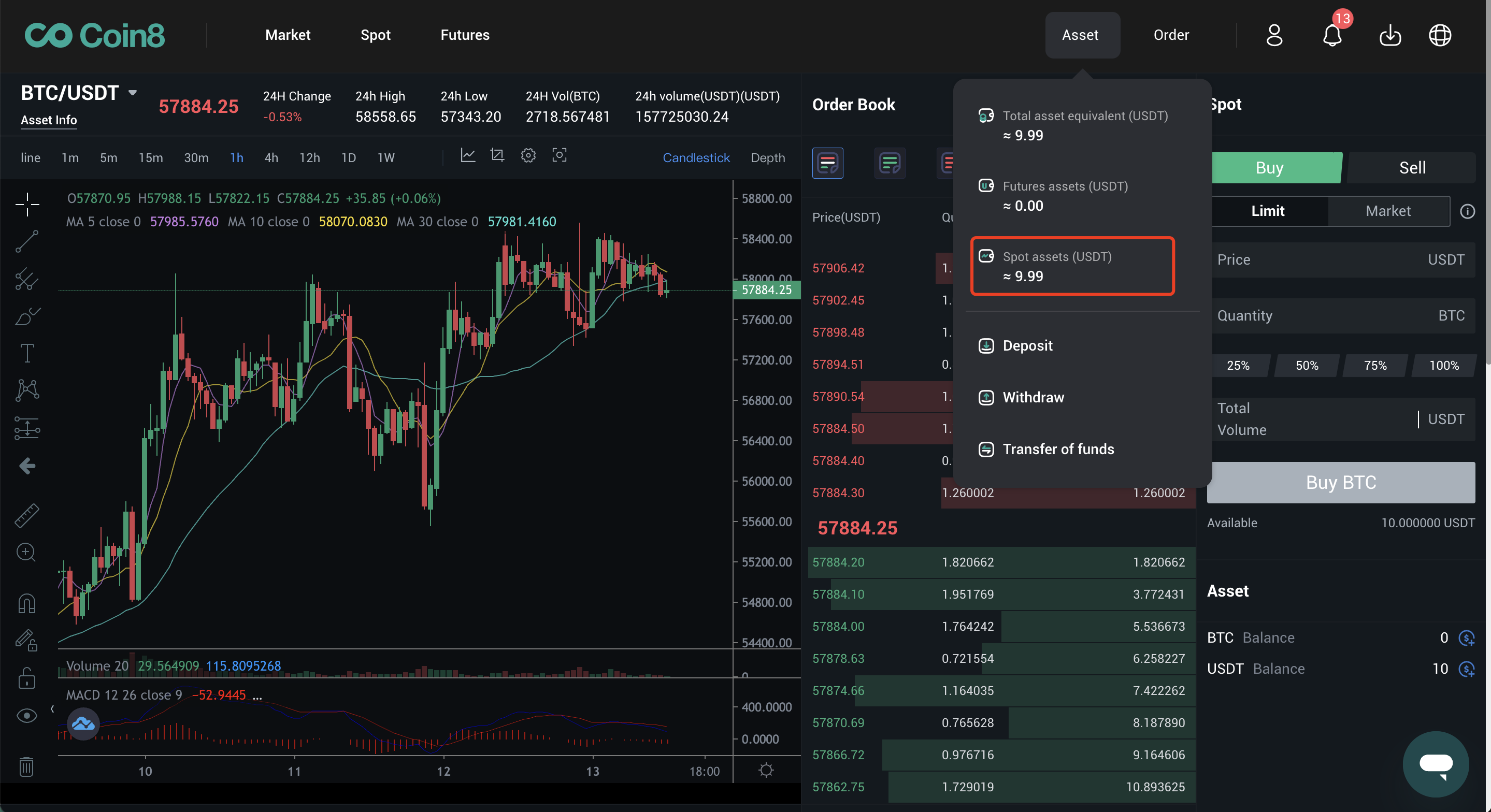Toggle the lock drawings padlock icon
The width and height of the screenshot is (1491, 812).
tap(26, 678)
